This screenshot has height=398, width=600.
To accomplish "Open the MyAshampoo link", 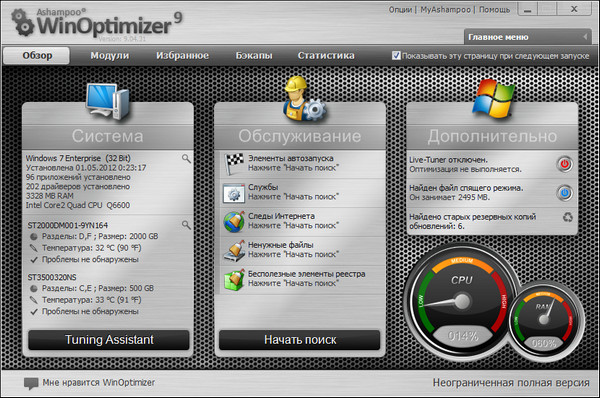I will tap(445, 10).
